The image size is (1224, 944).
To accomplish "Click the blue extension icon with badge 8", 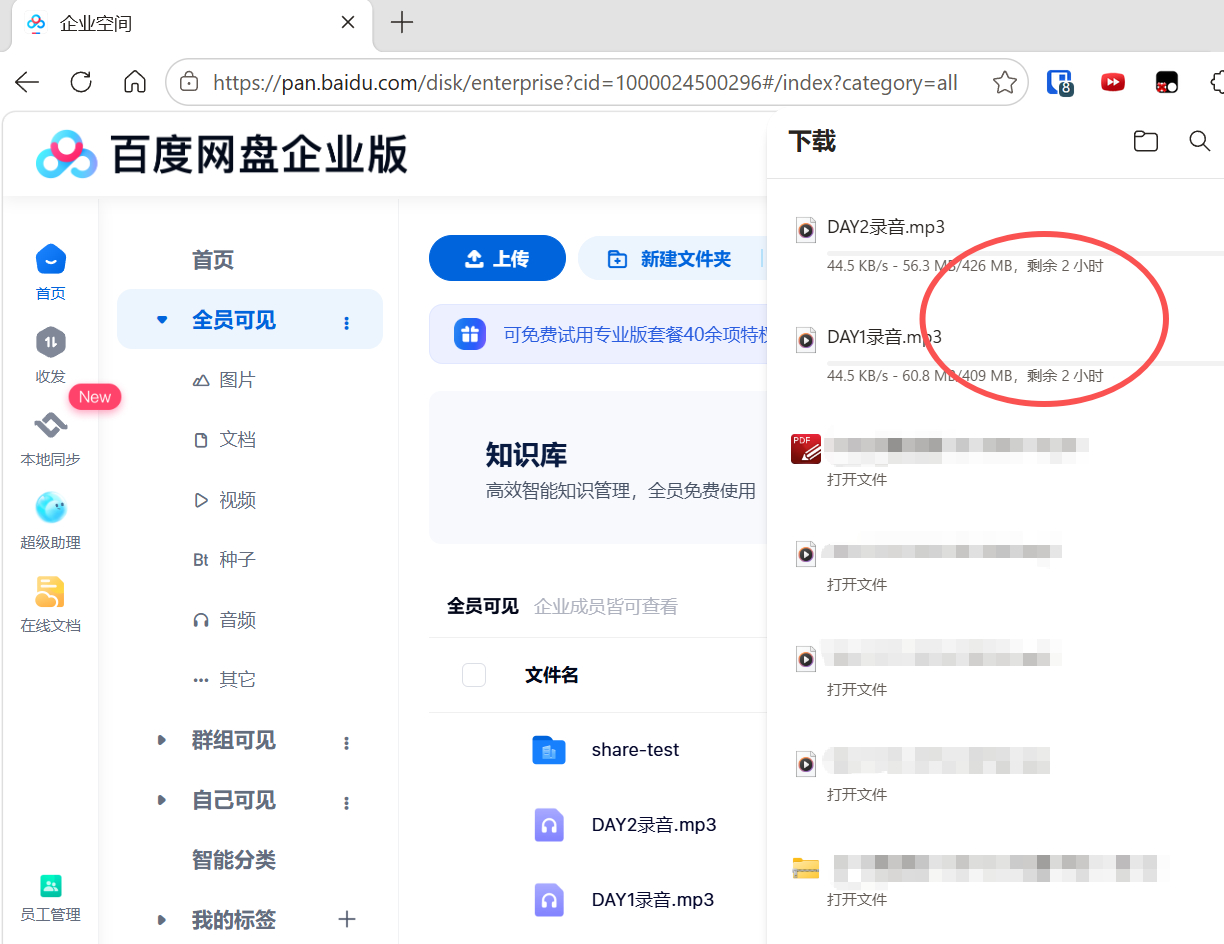I will [x=1059, y=82].
